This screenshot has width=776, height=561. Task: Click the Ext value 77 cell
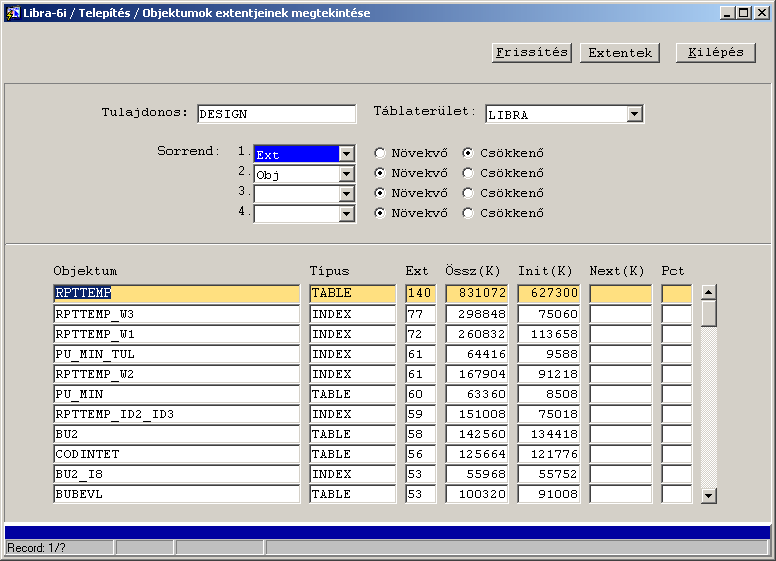(x=421, y=314)
